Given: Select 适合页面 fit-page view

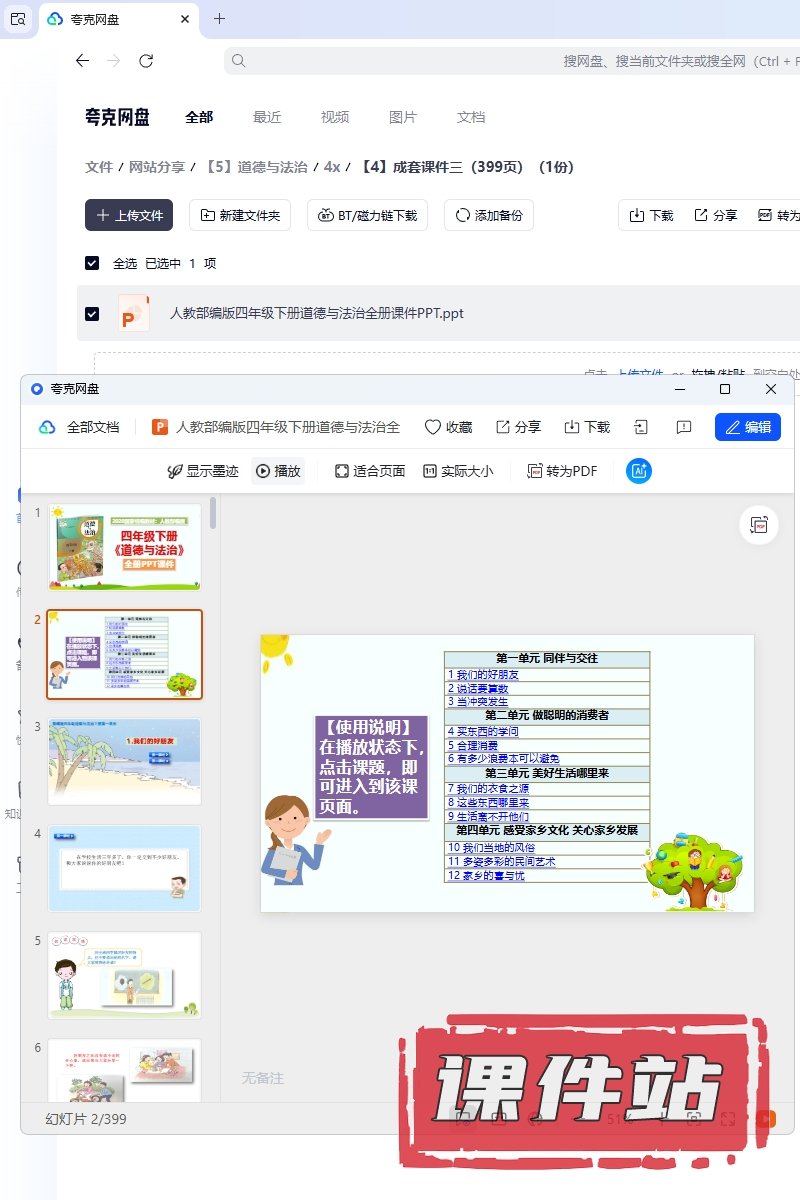Looking at the screenshot, I should (x=369, y=471).
